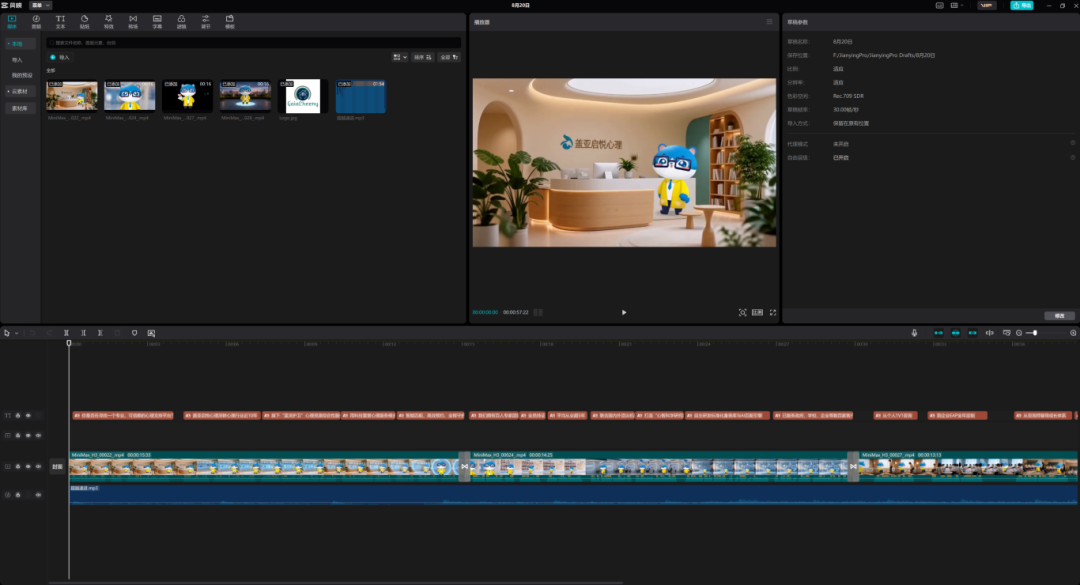The height and width of the screenshot is (585, 1080).
Task: Open the Text tab
Action: pos(60,22)
